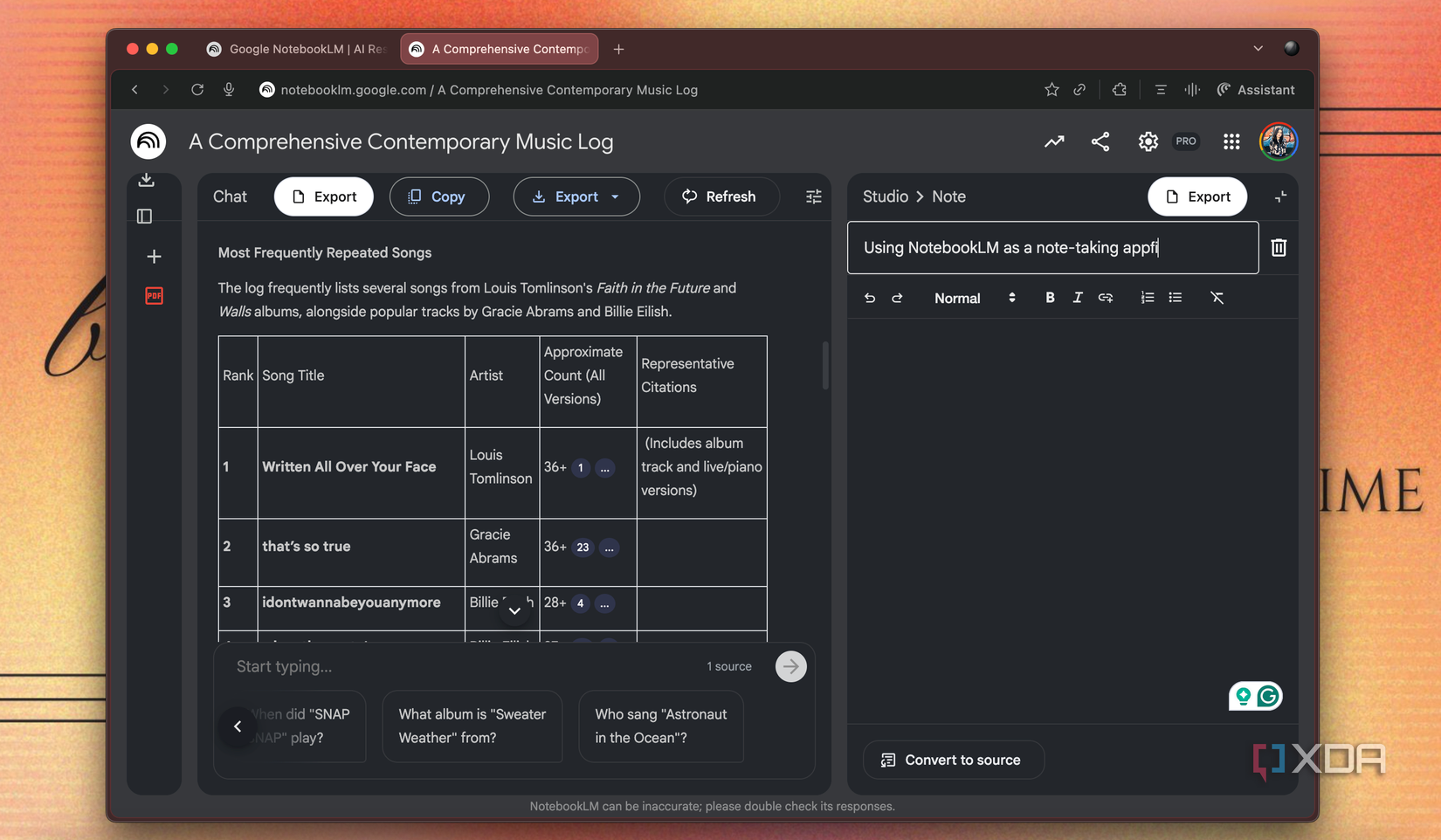Undo the last edit in the note
This screenshot has width=1441, height=840.
870,298
